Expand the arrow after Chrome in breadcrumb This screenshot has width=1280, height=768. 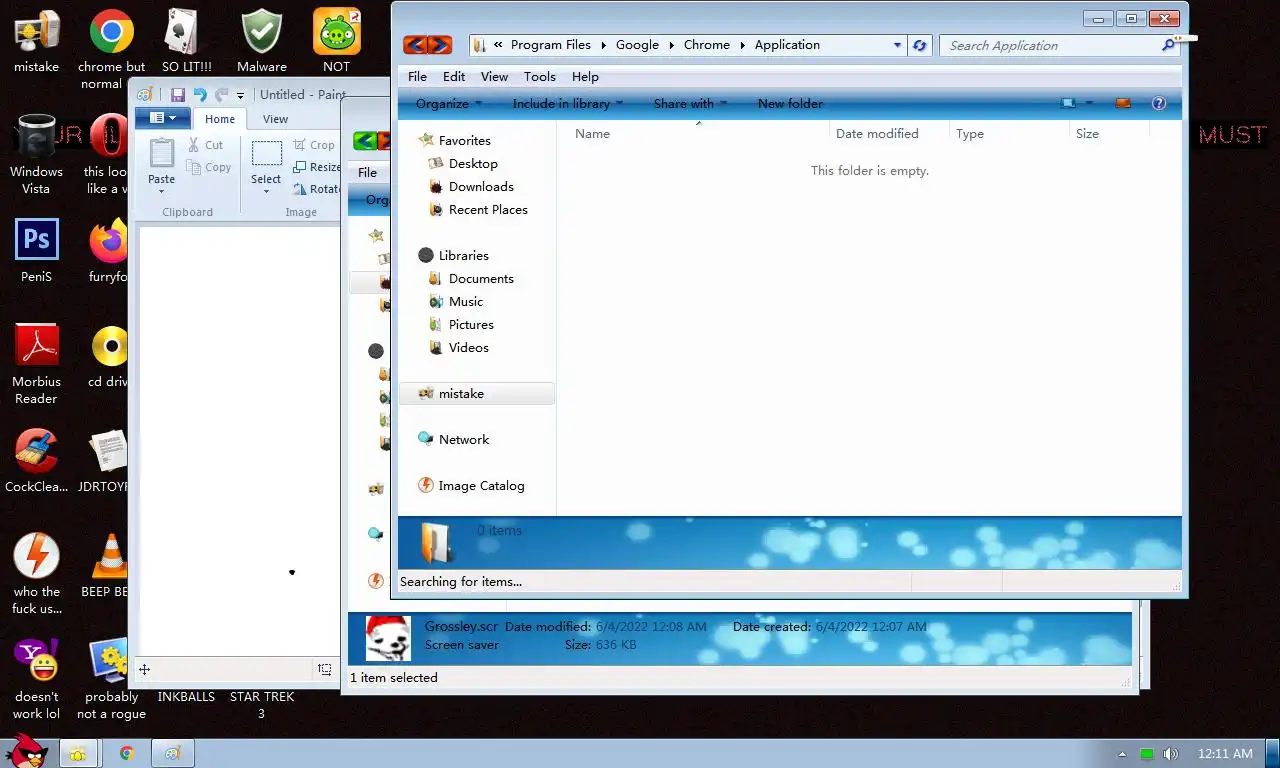742,45
